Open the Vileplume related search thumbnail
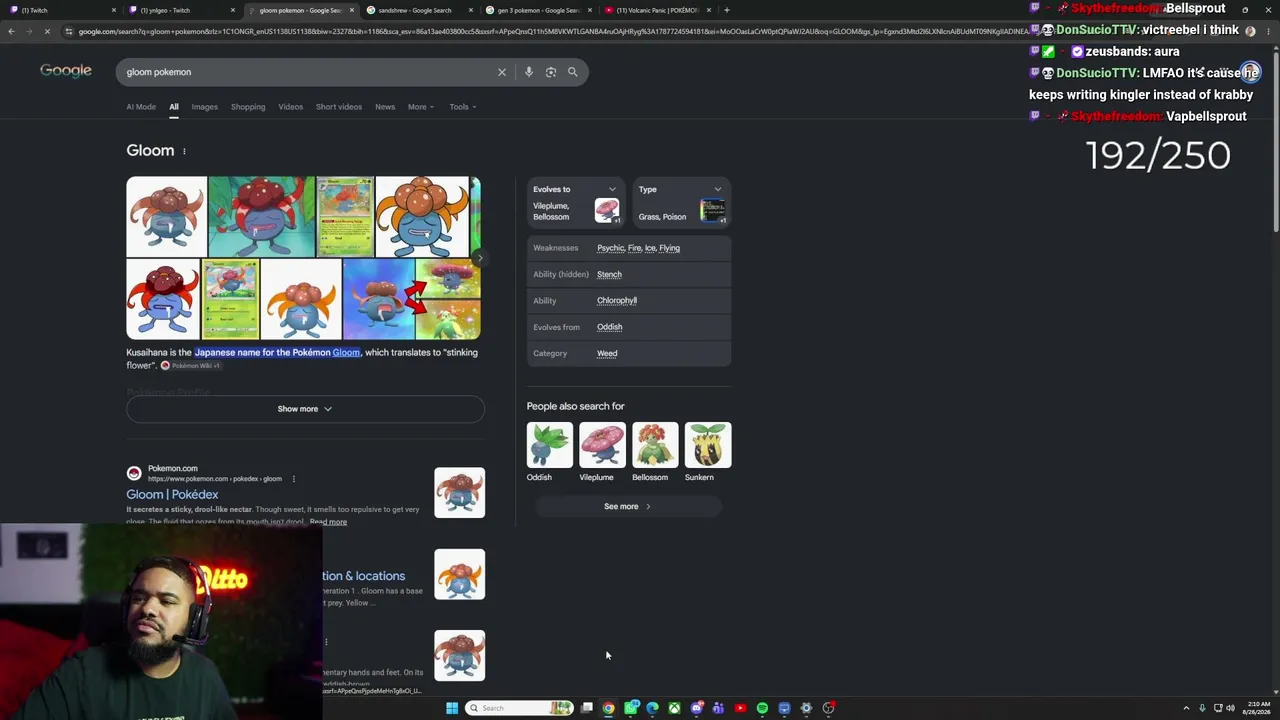This screenshot has width=1280, height=720. tap(602, 445)
